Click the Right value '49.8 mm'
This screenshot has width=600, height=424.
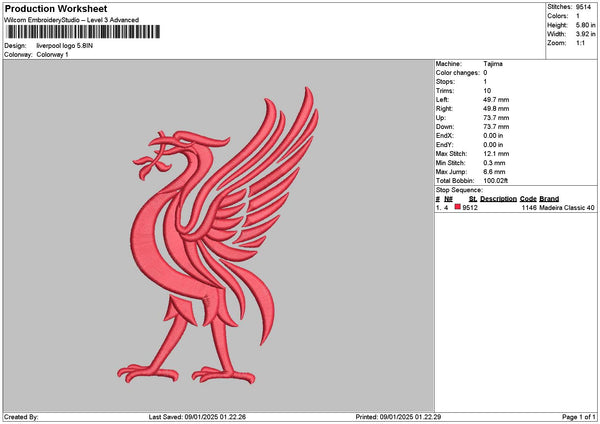(x=496, y=109)
